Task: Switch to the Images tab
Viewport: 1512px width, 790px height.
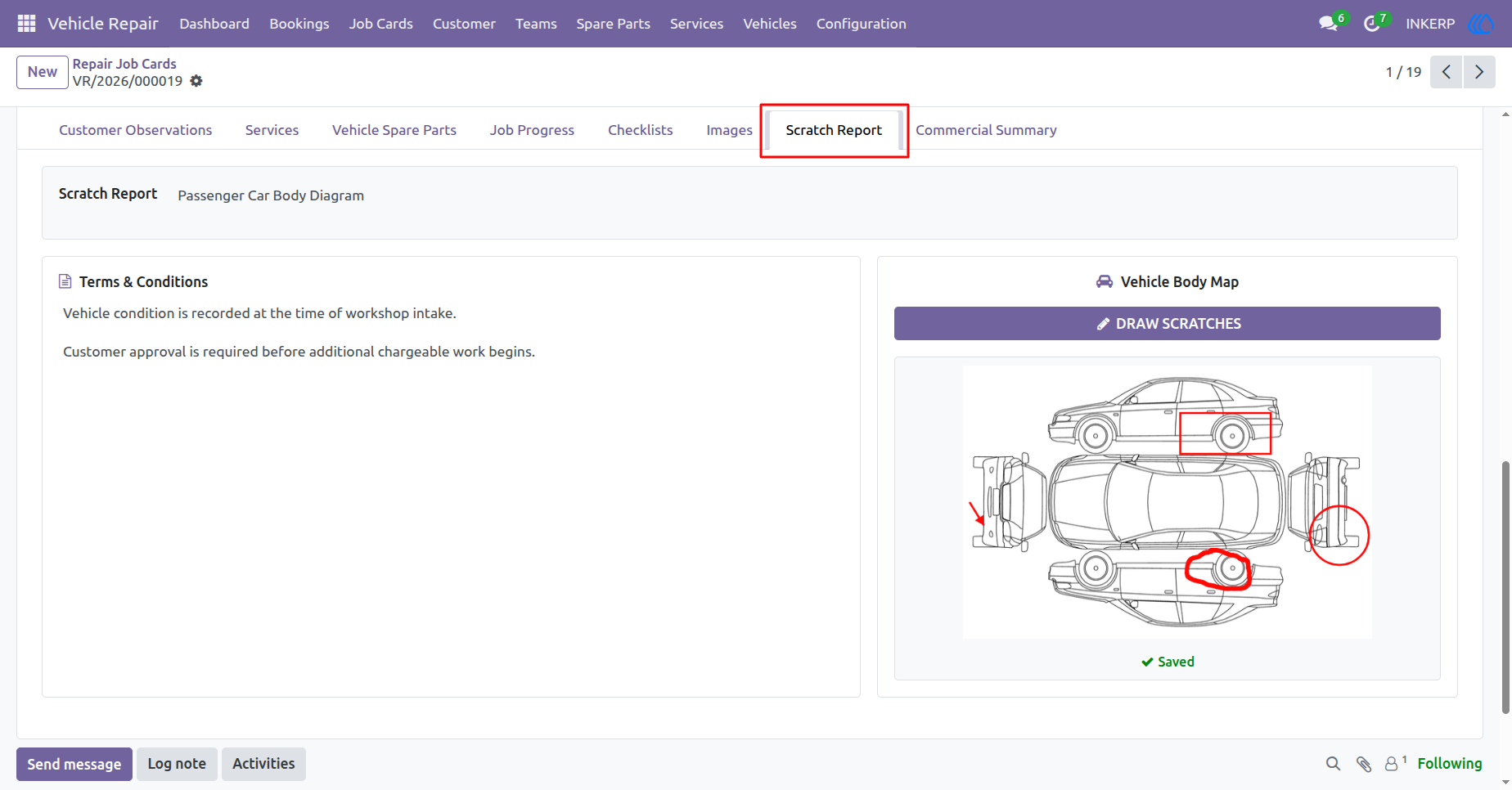Action: 729,130
